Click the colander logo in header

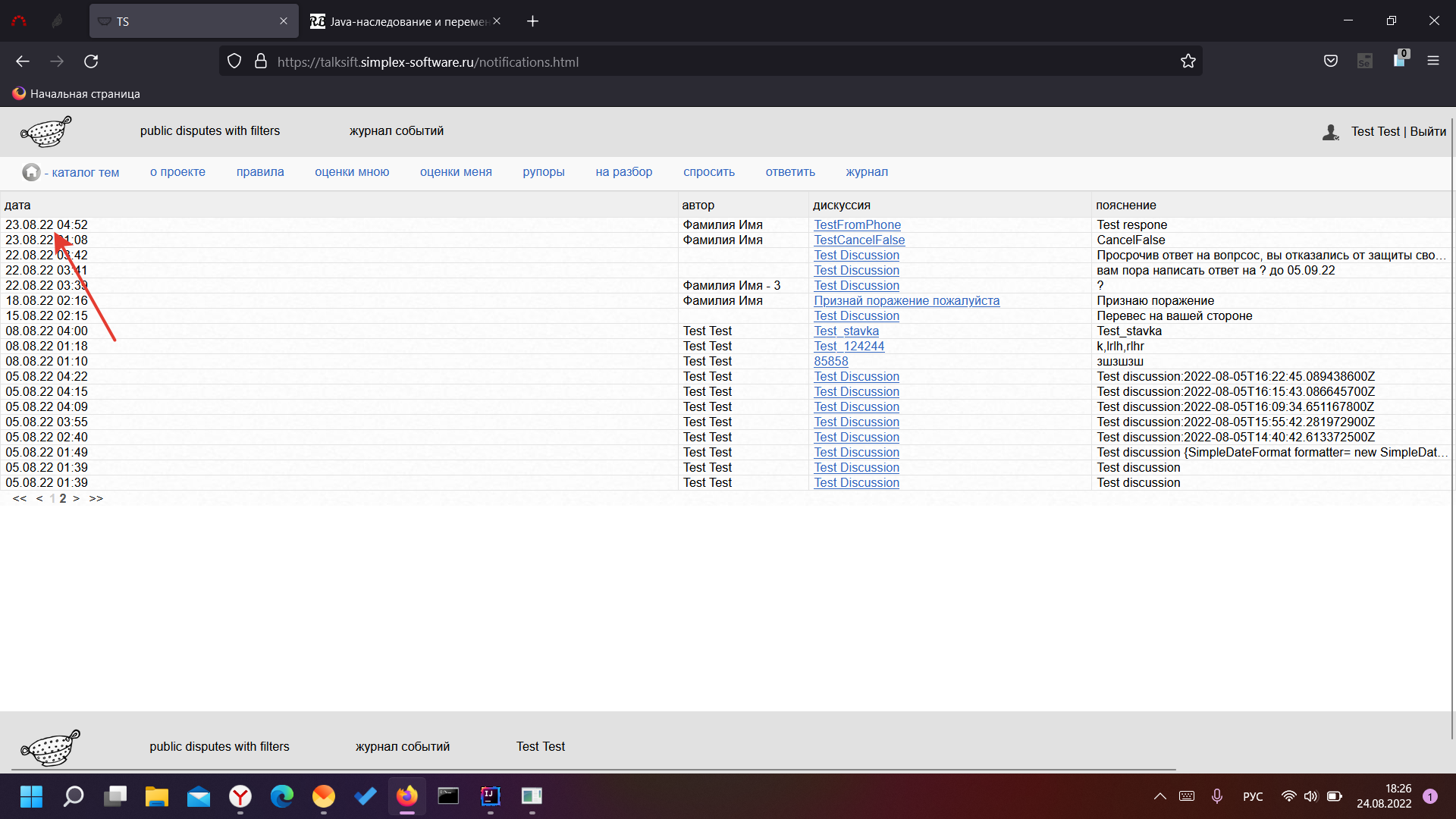pos(46,132)
